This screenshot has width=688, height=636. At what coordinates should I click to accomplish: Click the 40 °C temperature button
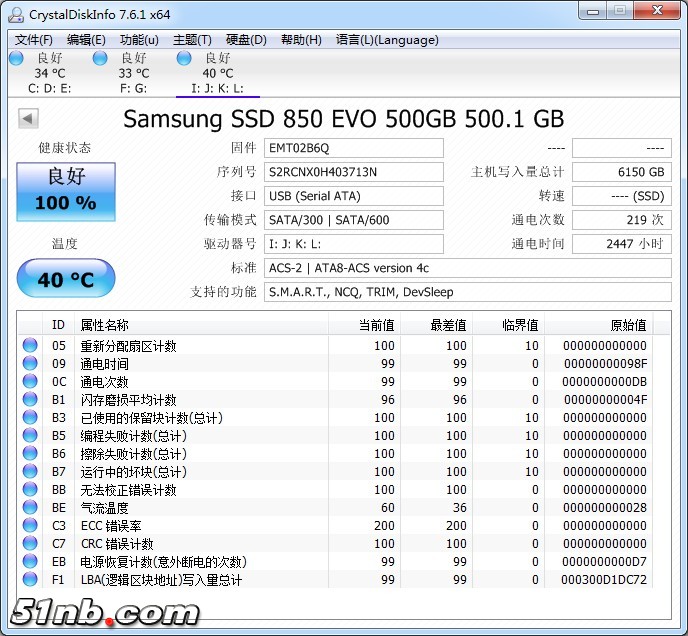[x=66, y=279]
